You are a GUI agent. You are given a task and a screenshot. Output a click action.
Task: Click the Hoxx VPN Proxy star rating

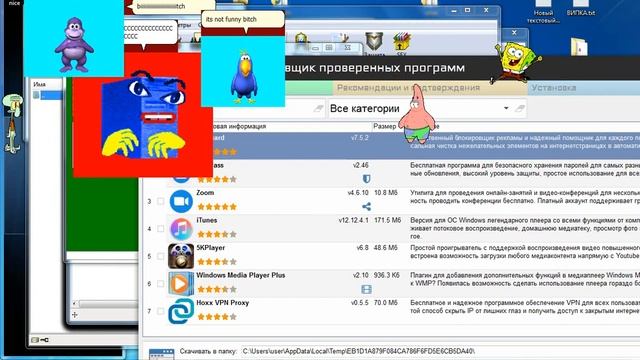point(217,317)
